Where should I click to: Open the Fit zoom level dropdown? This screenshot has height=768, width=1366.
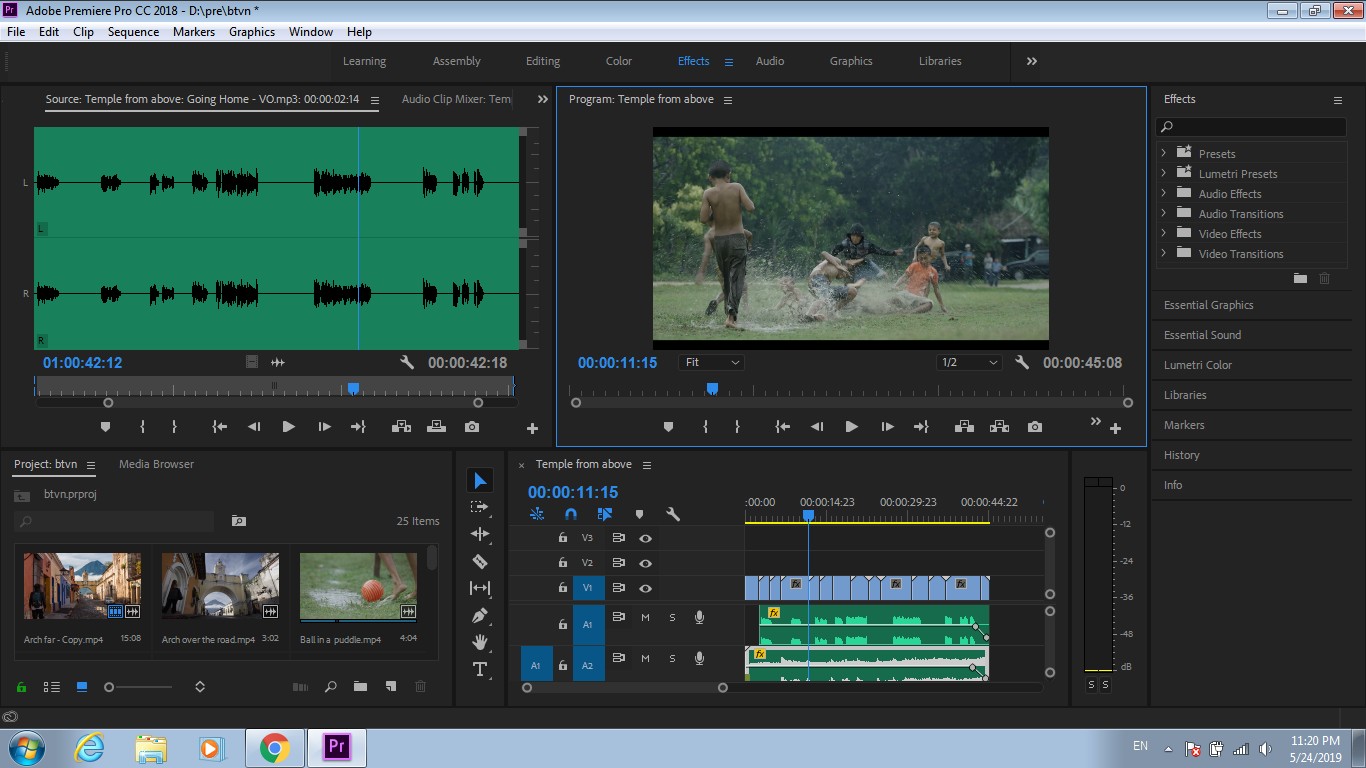click(x=712, y=362)
